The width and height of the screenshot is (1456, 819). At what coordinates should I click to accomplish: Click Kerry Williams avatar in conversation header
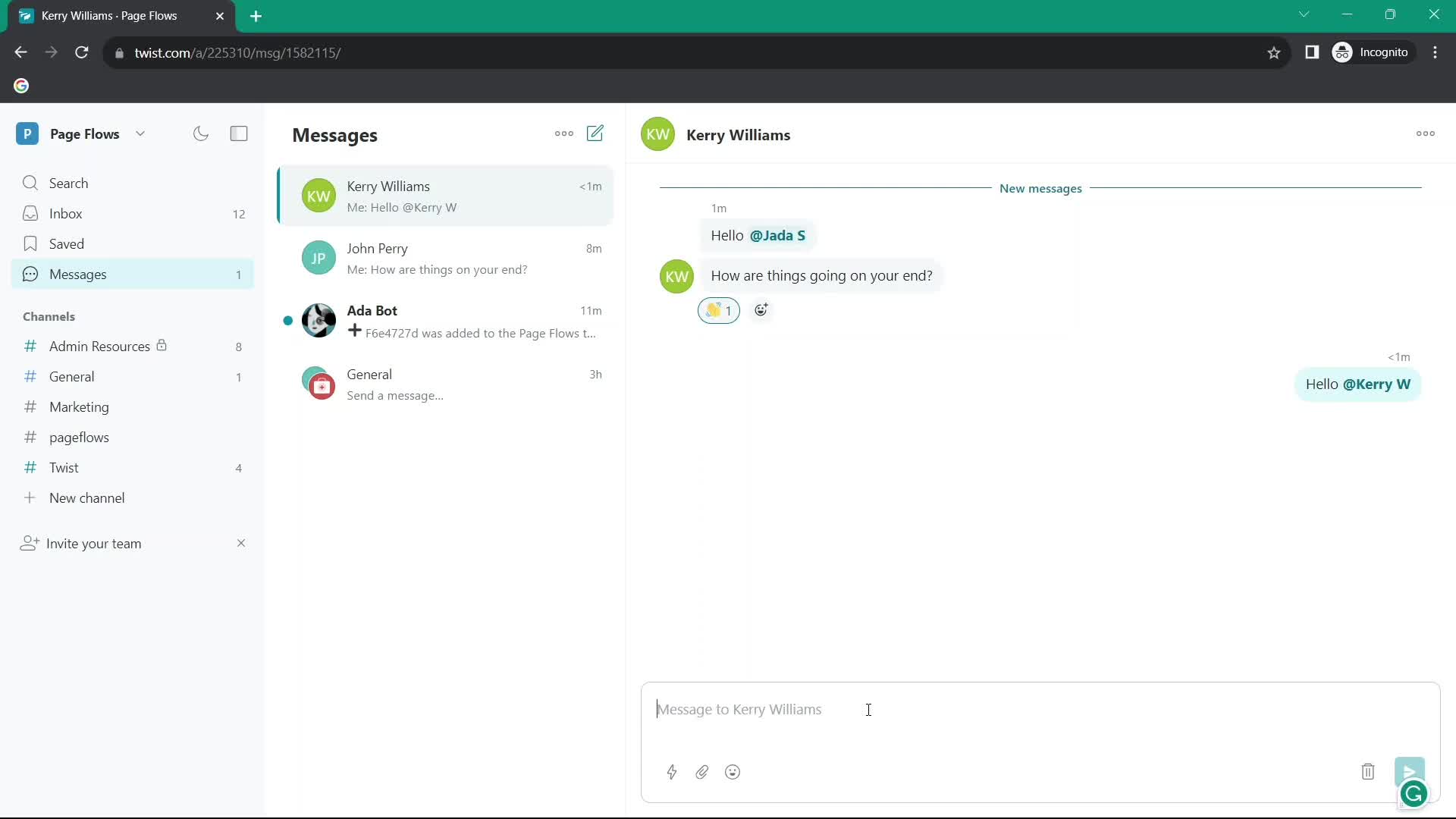(657, 135)
